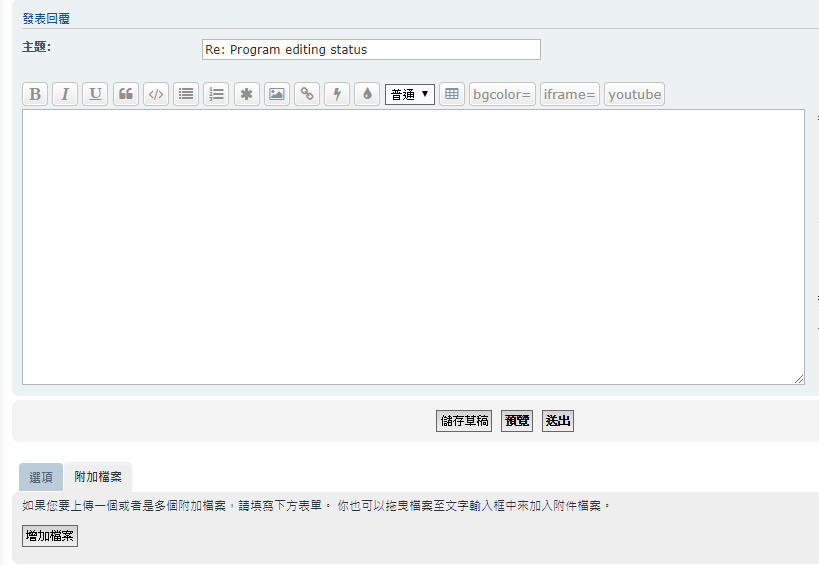Insert a URL link tag
The width and height of the screenshot is (819, 565).
click(307, 94)
